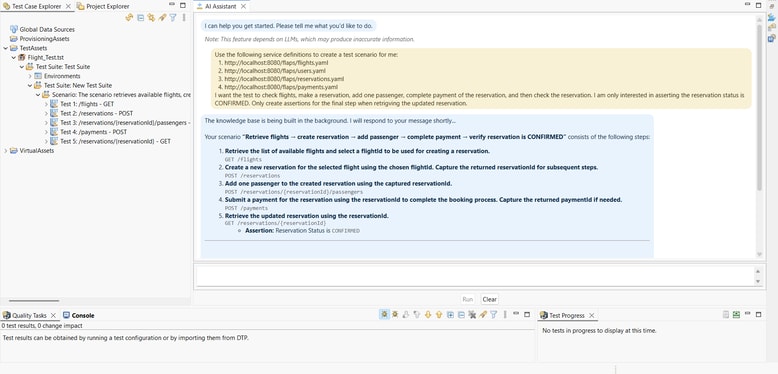The width and height of the screenshot is (778, 374).
Task: Maximize the Test Progress panel
Action: 758,314
